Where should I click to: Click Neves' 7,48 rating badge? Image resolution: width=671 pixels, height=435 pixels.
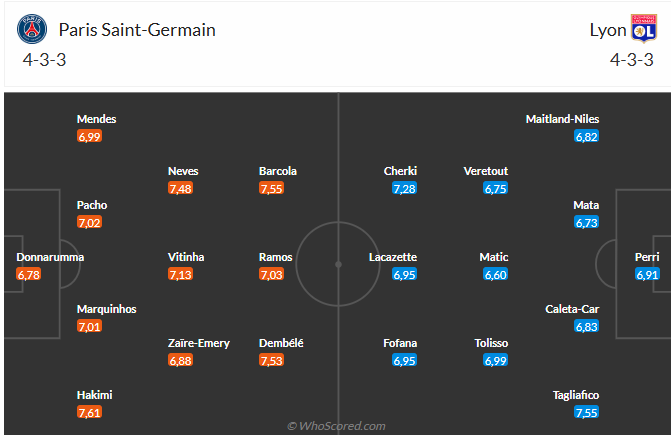pos(180,188)
